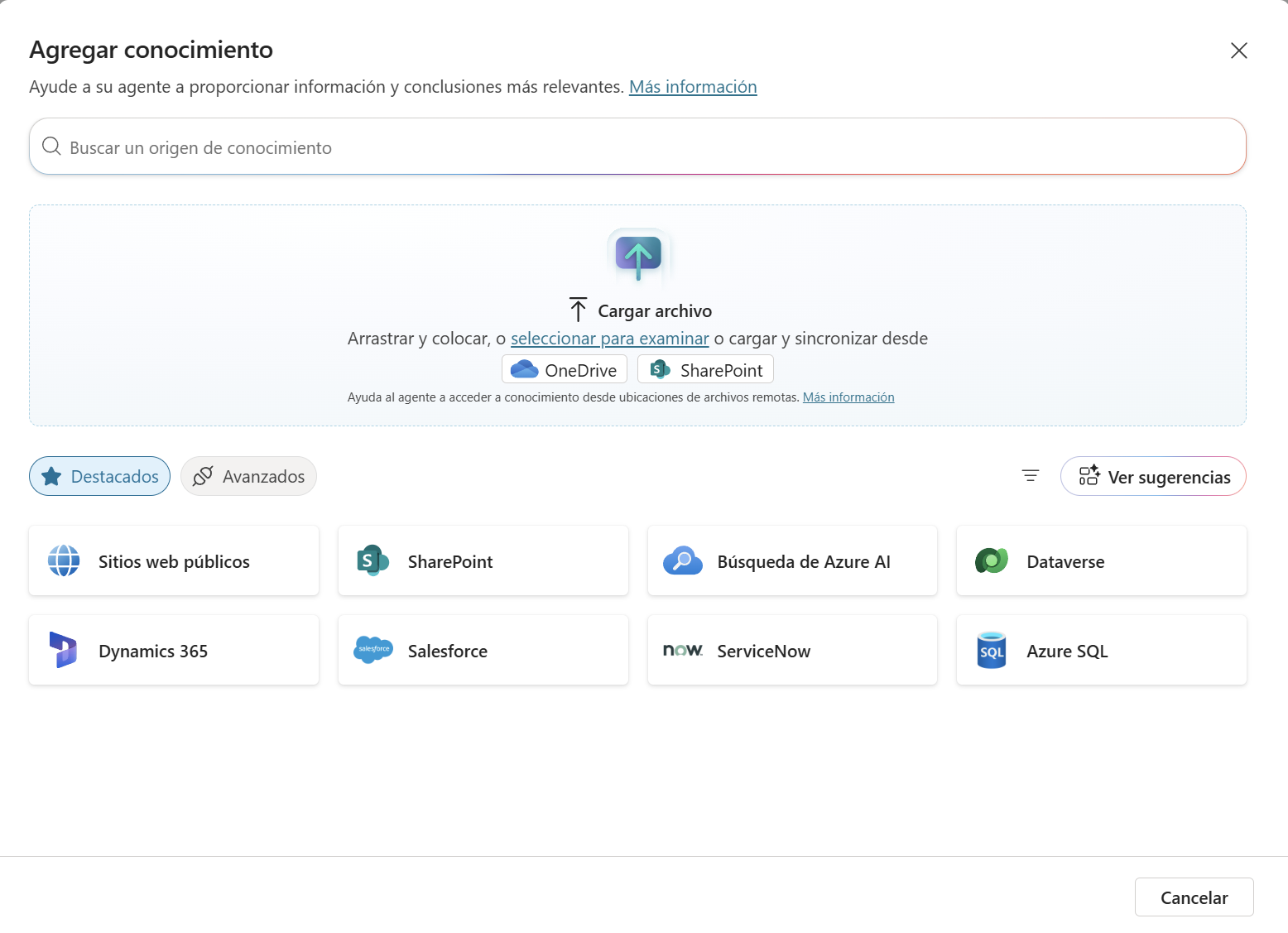Open the OneDrive sync option
The height and width of the screenshot is (933, 1288).
564,369
